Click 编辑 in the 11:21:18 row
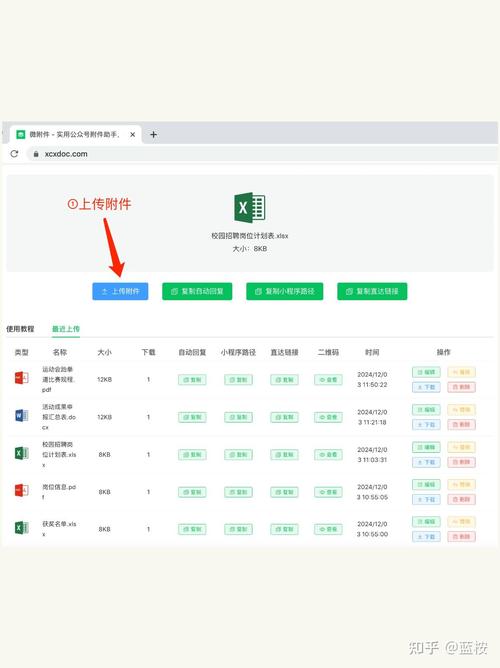The image size is (500, 668). (x=426, y=409)
